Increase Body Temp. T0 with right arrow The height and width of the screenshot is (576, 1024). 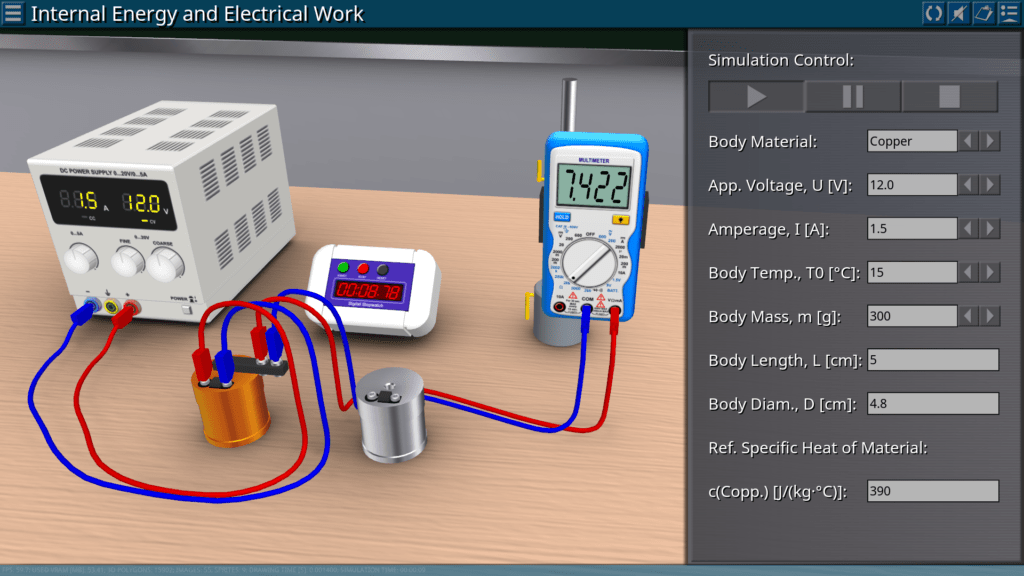[x=990, y=272]
